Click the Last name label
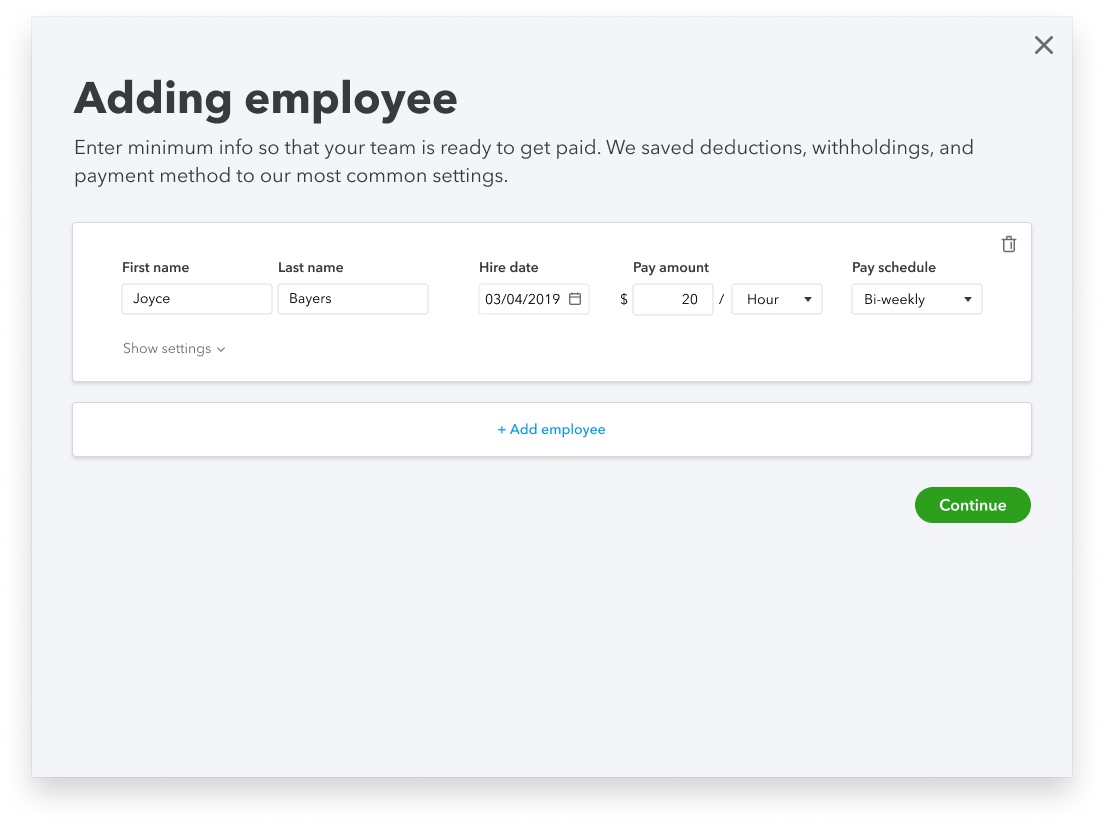The image size is (1104, 824). pyautogui.click(x=310, y=267)
